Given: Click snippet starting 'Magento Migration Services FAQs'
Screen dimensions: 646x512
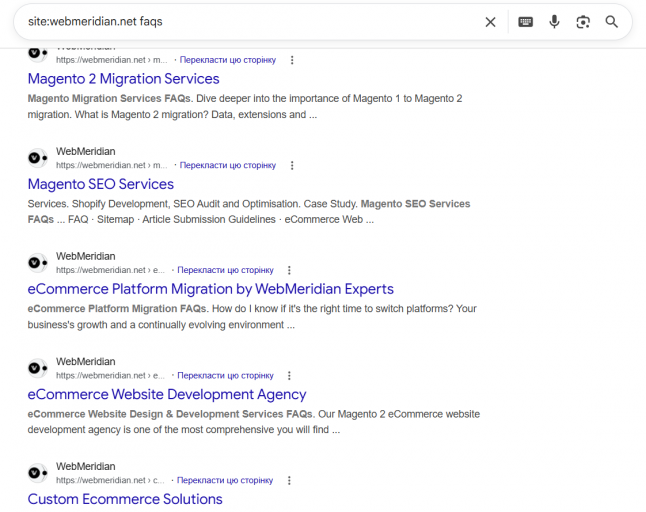Looking at the screenshot, I should 245,107.
